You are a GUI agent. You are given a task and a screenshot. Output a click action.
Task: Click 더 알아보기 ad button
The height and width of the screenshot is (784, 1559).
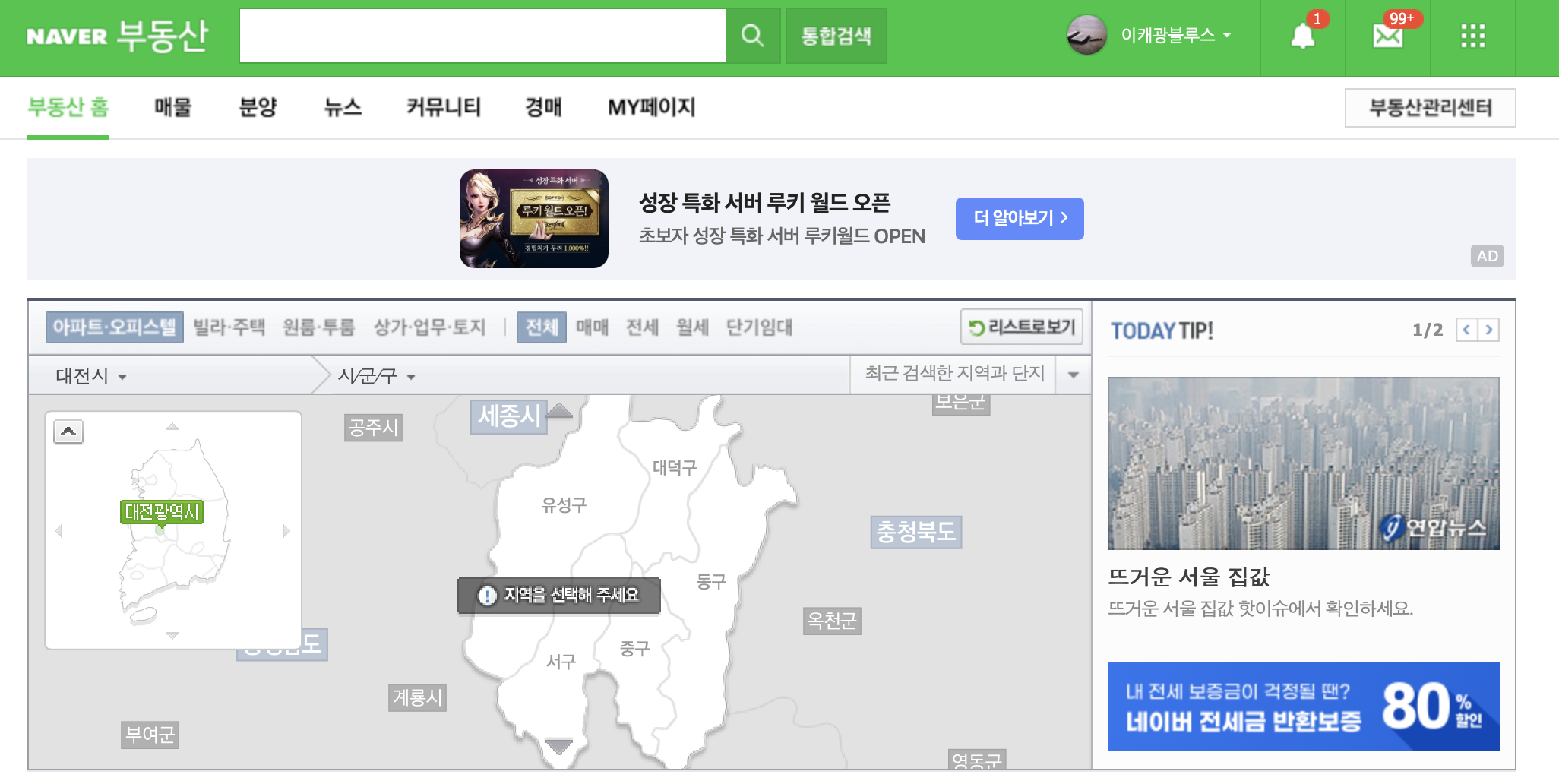[1020, 219]
